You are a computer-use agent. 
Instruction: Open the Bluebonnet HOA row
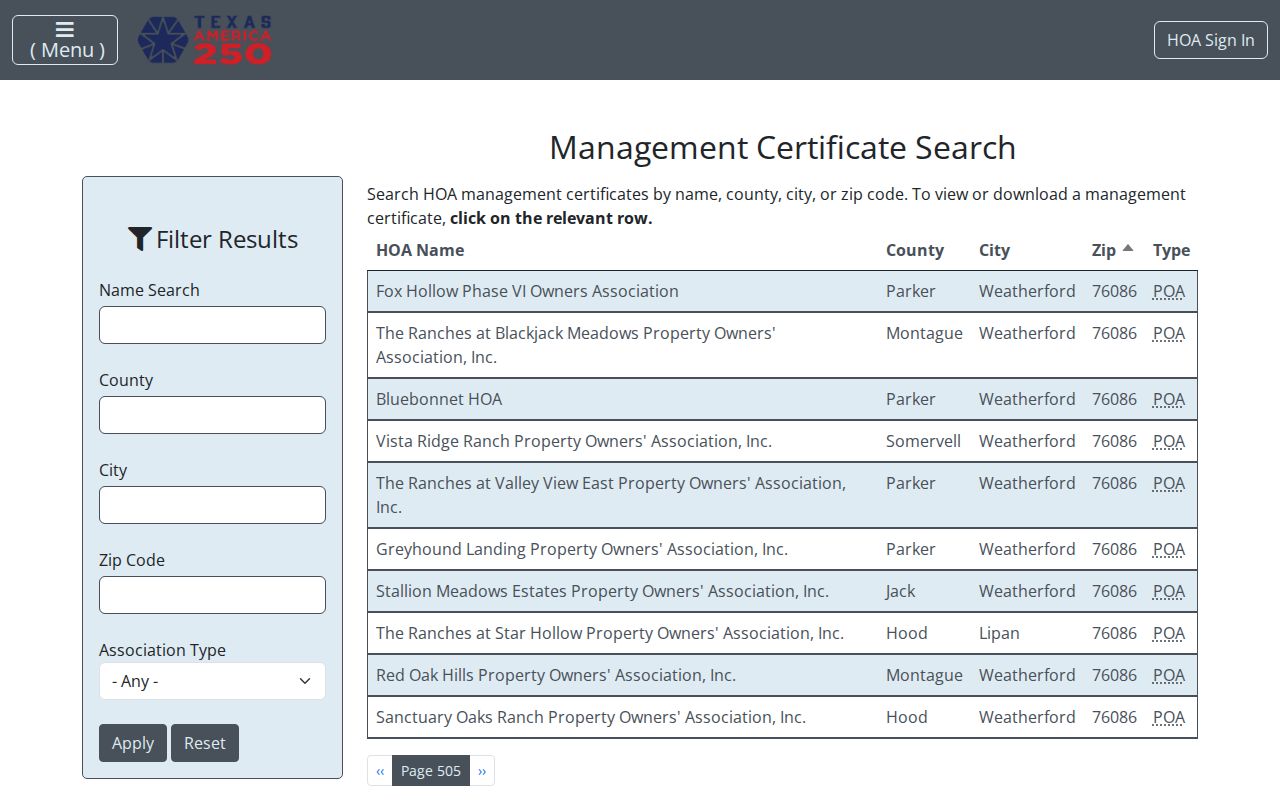click(x=782, y=399)
